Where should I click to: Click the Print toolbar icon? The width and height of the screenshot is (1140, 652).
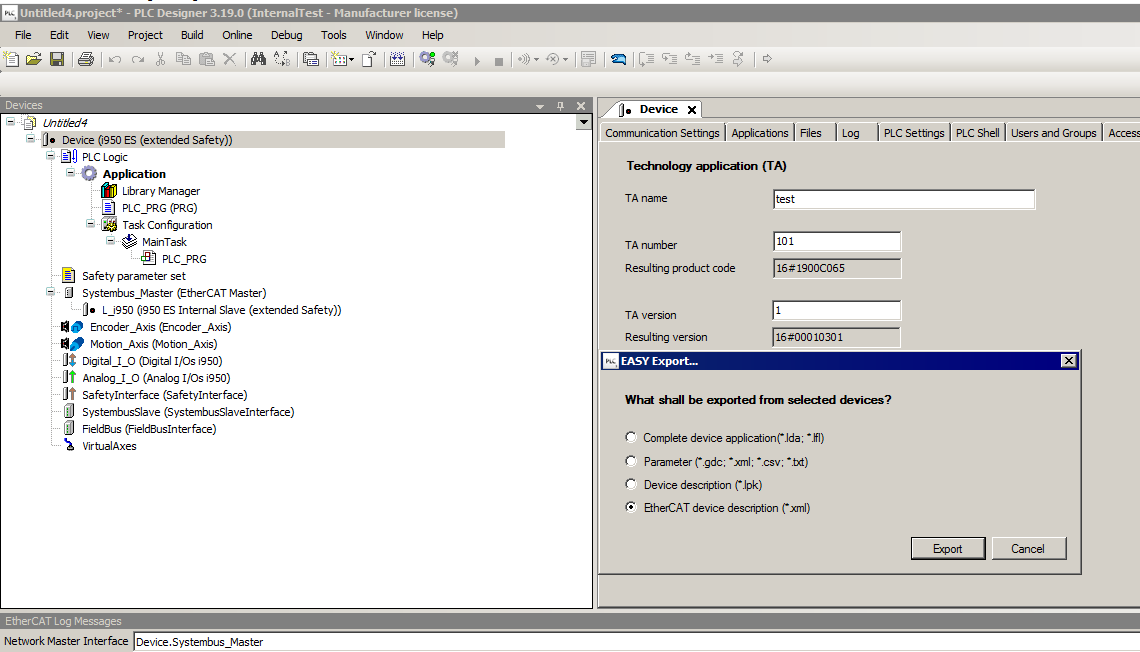pos(86,59)
